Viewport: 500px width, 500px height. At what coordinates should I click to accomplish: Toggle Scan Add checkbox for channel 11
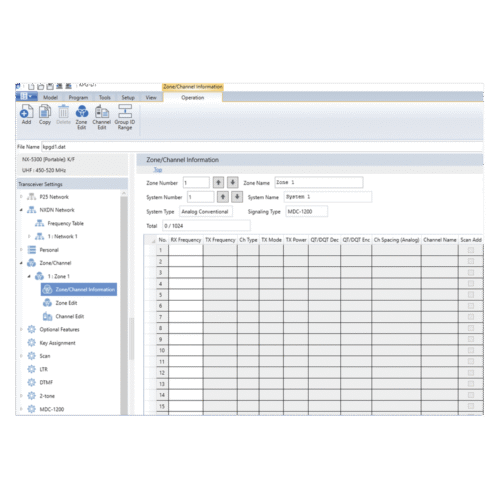[x=471, y=361]
